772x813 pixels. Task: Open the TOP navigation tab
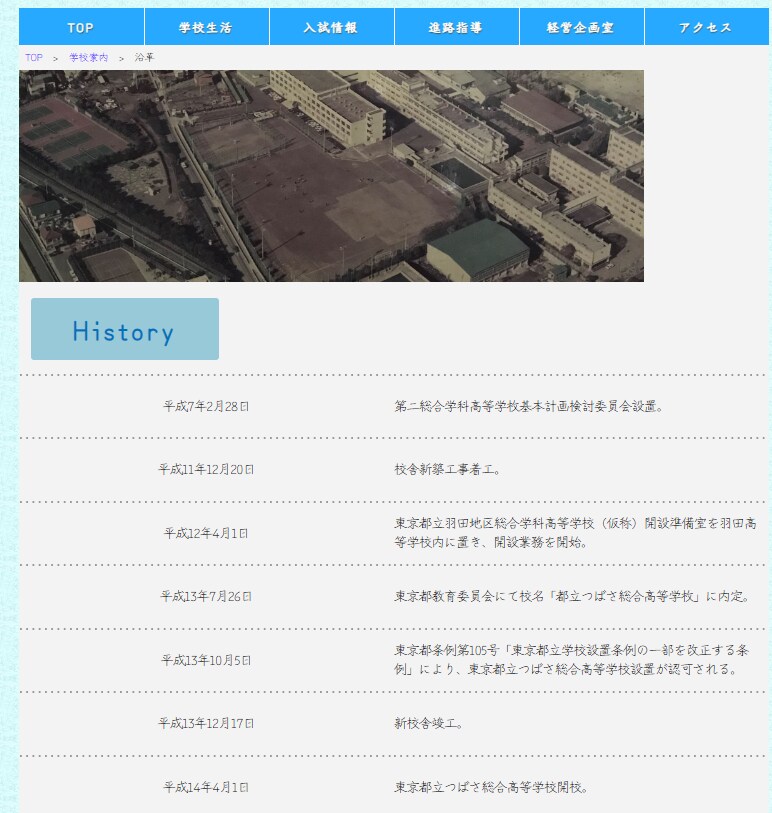pyautogui.click(x=81, y=27)
